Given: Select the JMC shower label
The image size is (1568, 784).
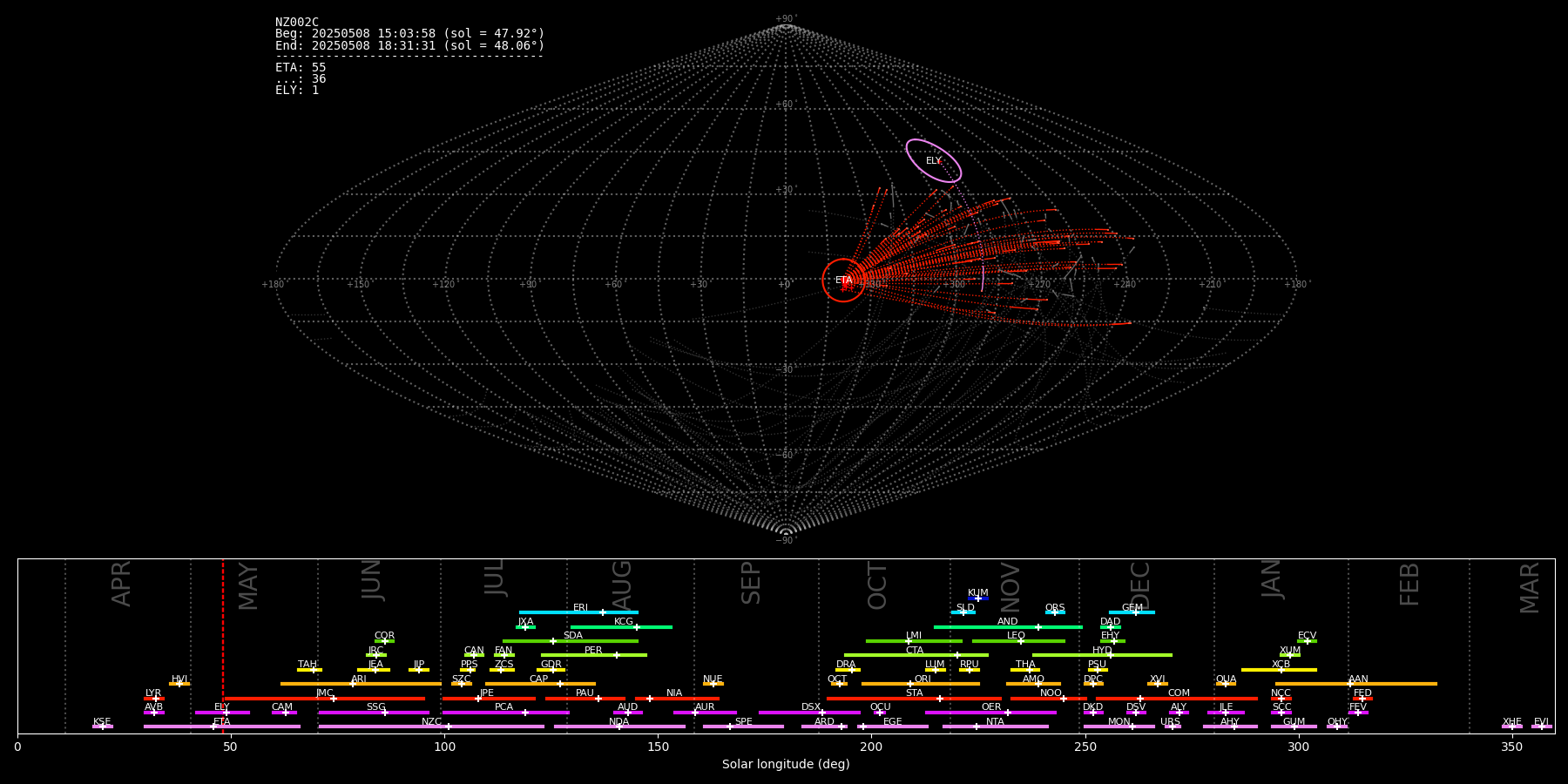Looking at the screenshot, I should click(x=325, y=693).
